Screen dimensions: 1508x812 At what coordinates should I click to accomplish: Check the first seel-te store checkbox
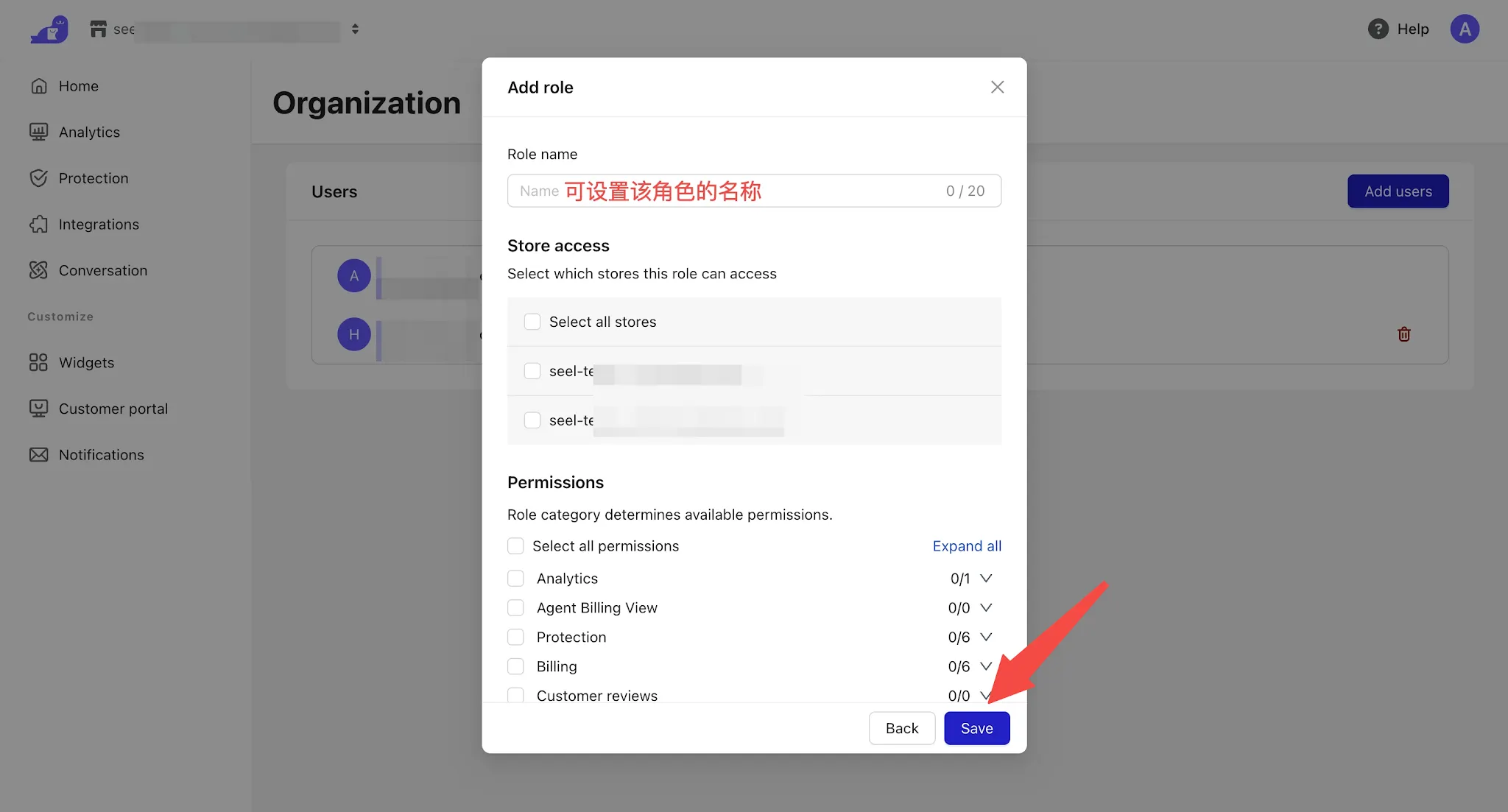532,371
